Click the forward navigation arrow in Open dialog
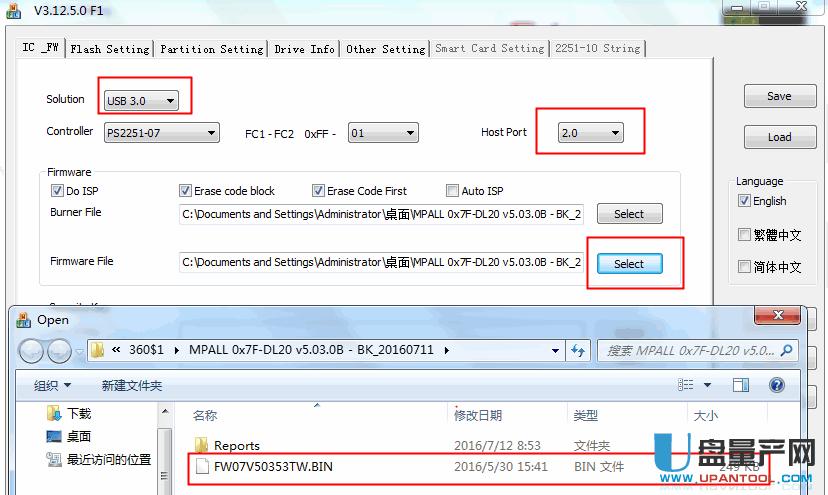This screenshot has width=828, height=495. point(59,351)
